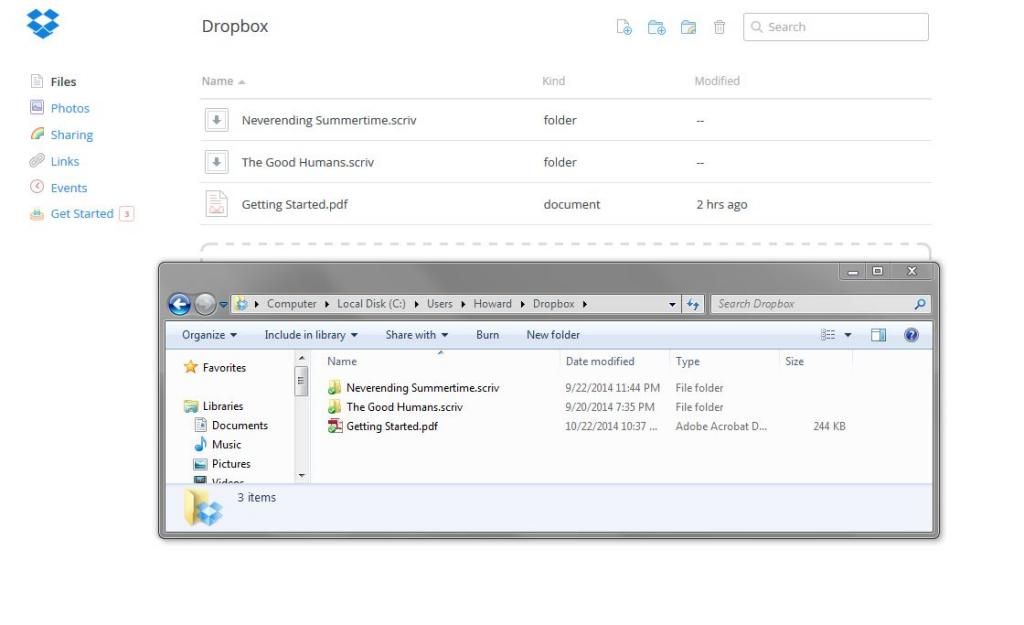Viewport: 1024px width, 625px height.
Task: Open the view options dropdown arrow
Action: coord(848,335)
